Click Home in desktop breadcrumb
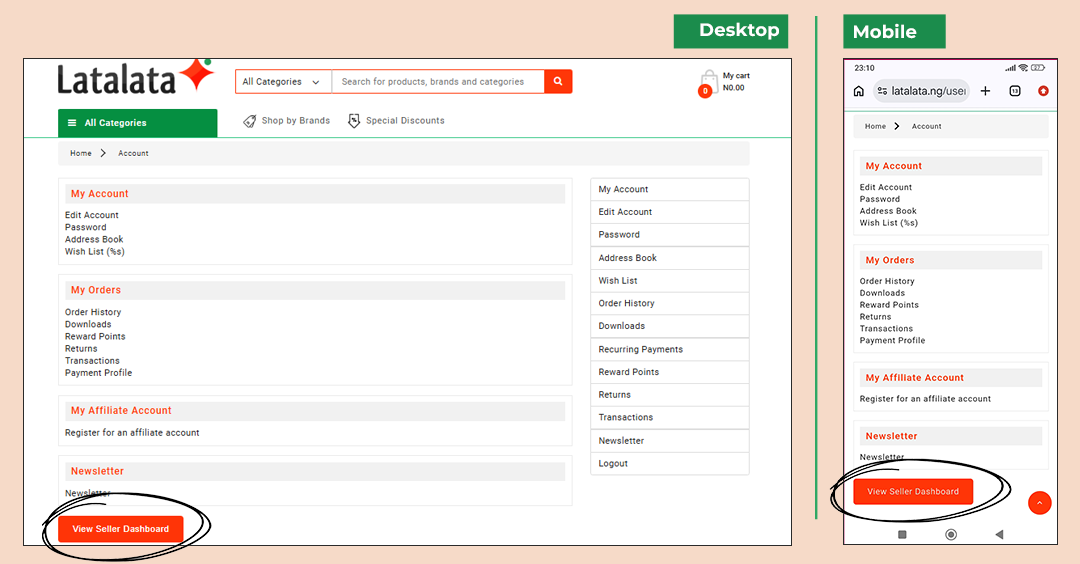 pyautogui.click(x=81, y=154)
